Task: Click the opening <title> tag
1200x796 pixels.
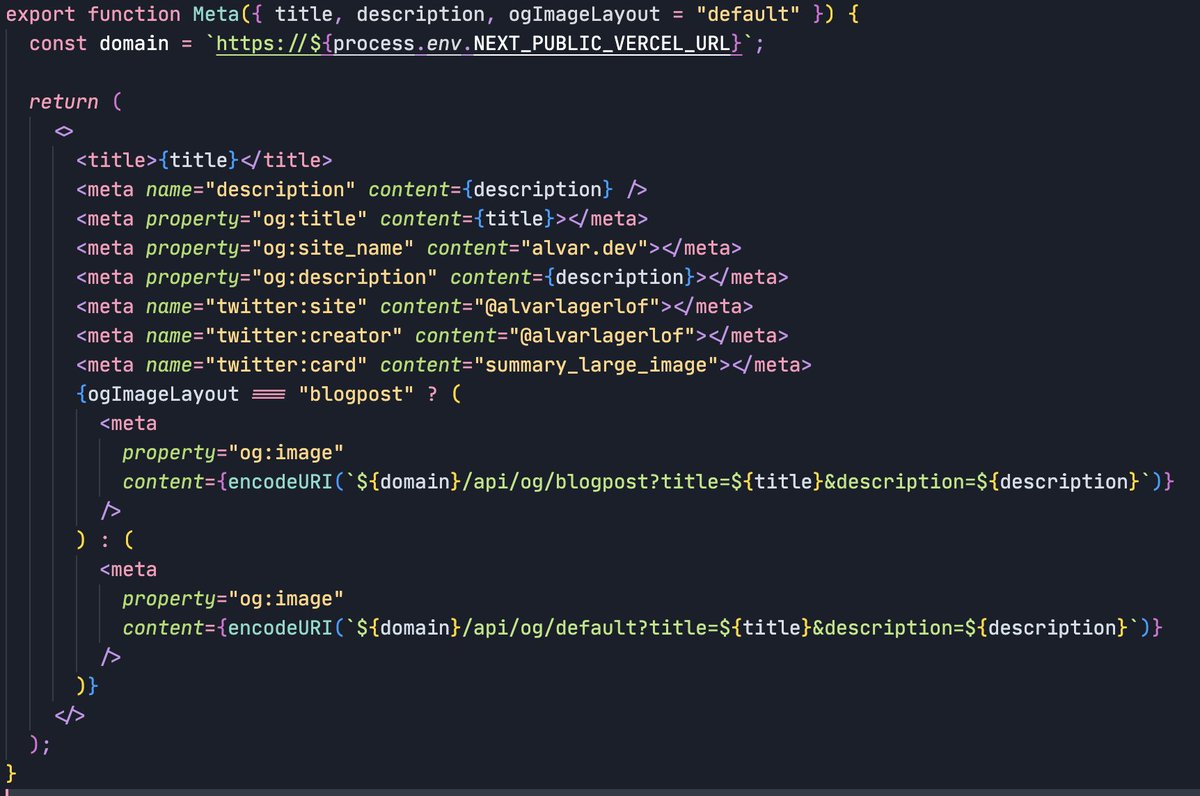Action: [116, 160]
